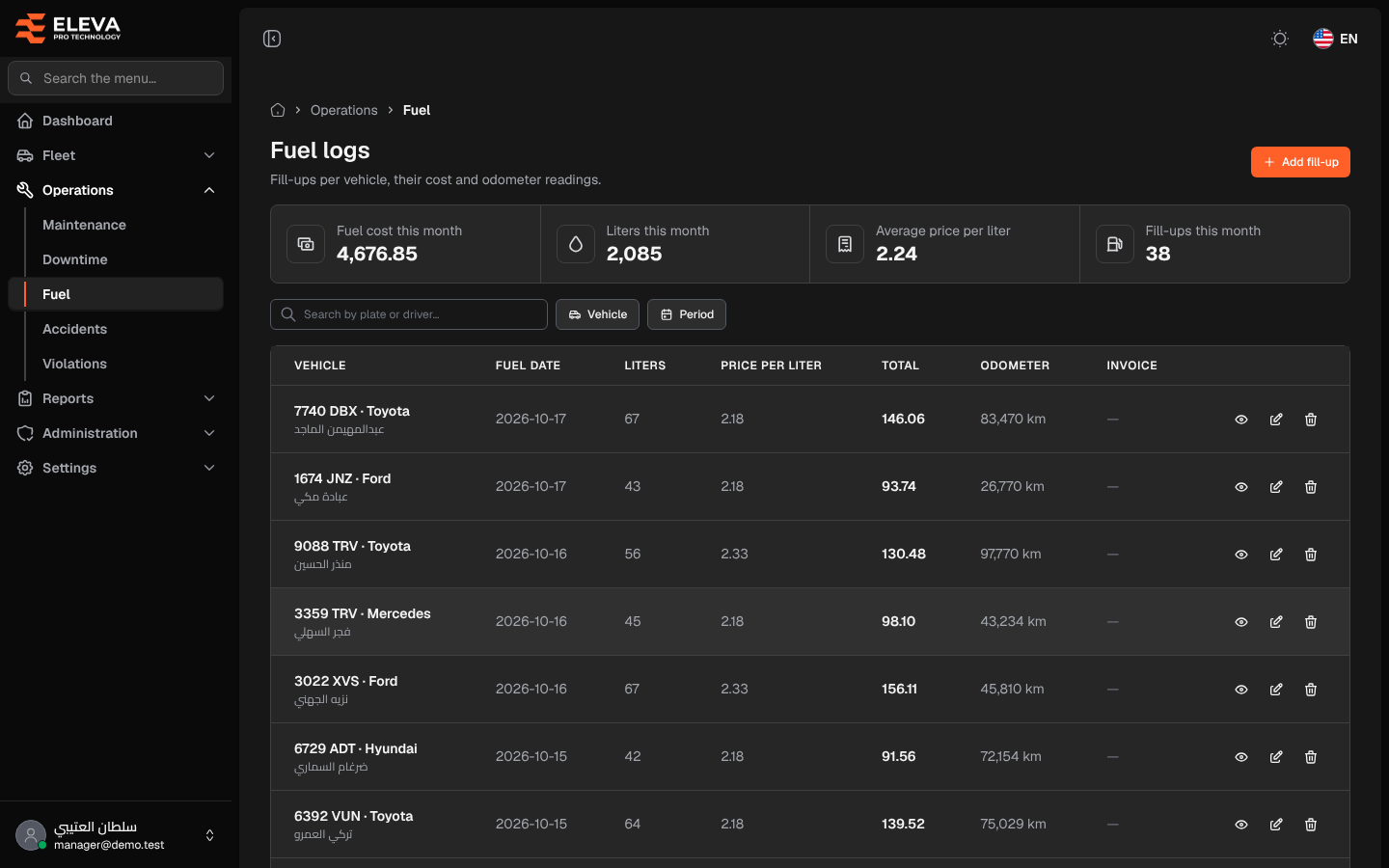Edit fill-up for 9088 TRV Toyota
The width and height of the screenshot is (1389, 868).
[x=1276, y=555]
